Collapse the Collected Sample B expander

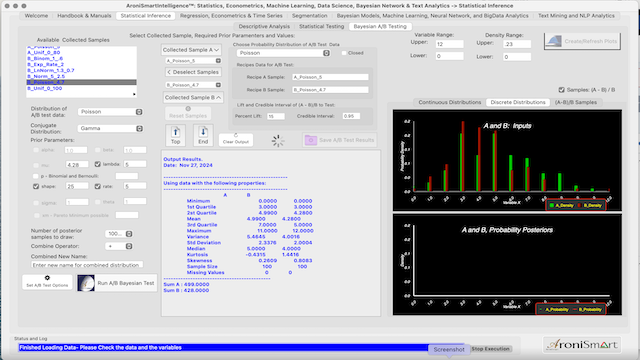(x=193, y=98)
